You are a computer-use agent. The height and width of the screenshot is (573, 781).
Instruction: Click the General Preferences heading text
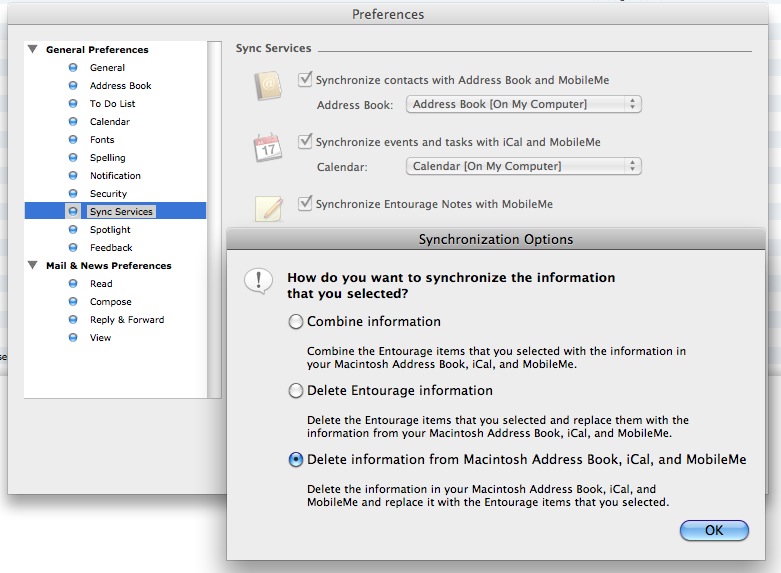pyautogui.click(x=97, y=49)
